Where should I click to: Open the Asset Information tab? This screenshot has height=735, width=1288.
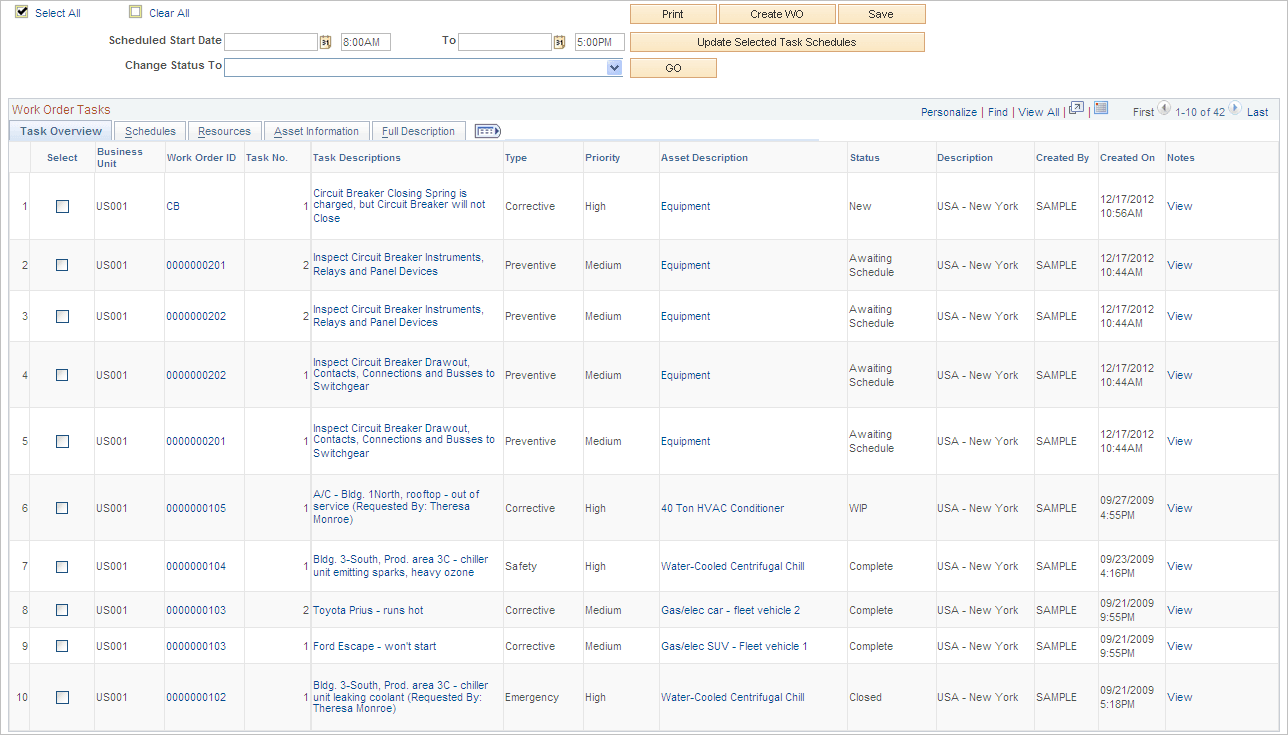click(x=316, y=130)
